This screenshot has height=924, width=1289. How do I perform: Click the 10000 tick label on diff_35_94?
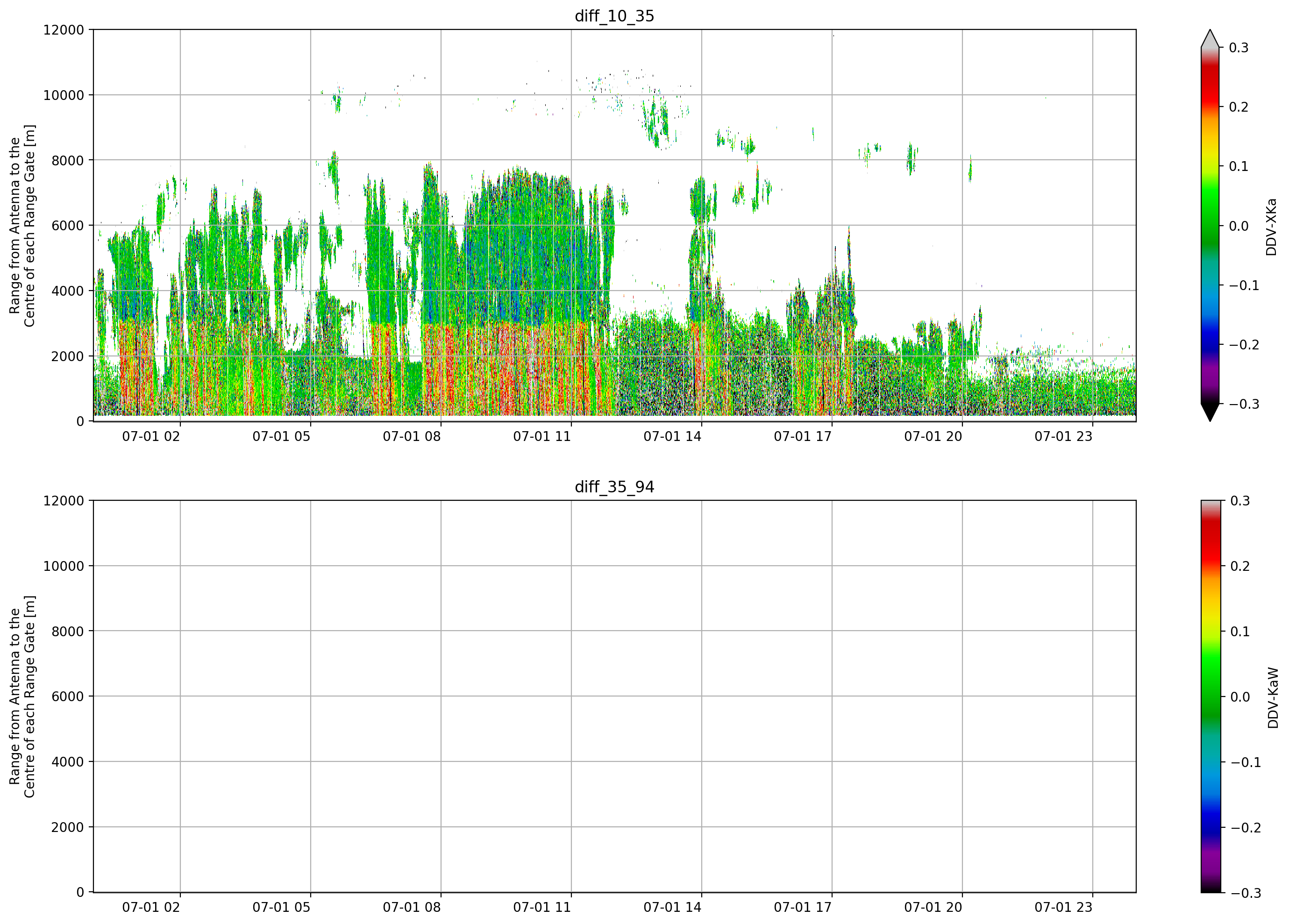pos(64,566)
